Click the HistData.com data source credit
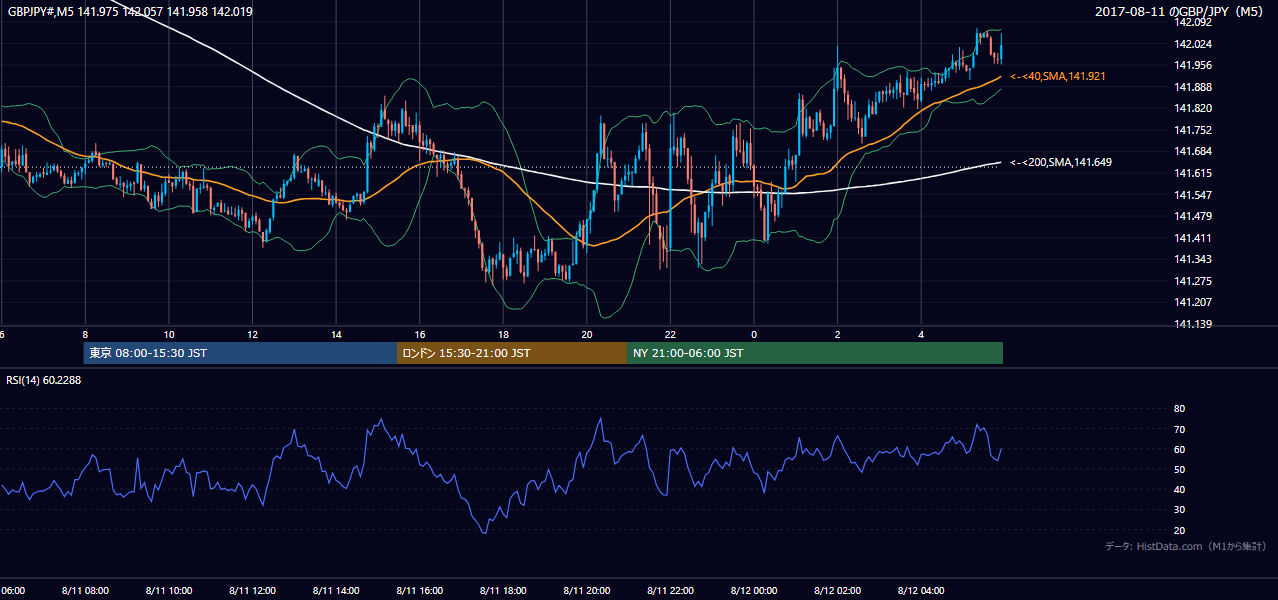1278x600 pixels. click(x=1185, y=546)
